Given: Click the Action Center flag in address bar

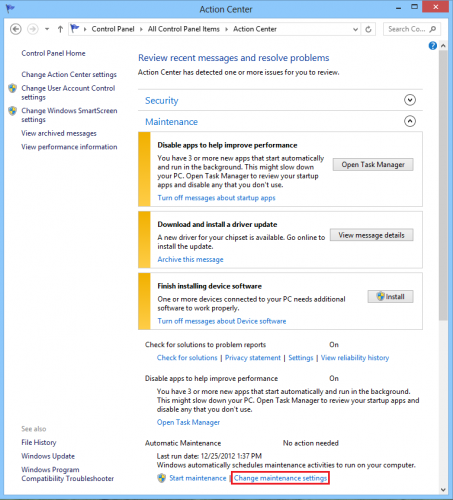Looking at the screenshot, I should pyautogui.click(x=75, y=29).
